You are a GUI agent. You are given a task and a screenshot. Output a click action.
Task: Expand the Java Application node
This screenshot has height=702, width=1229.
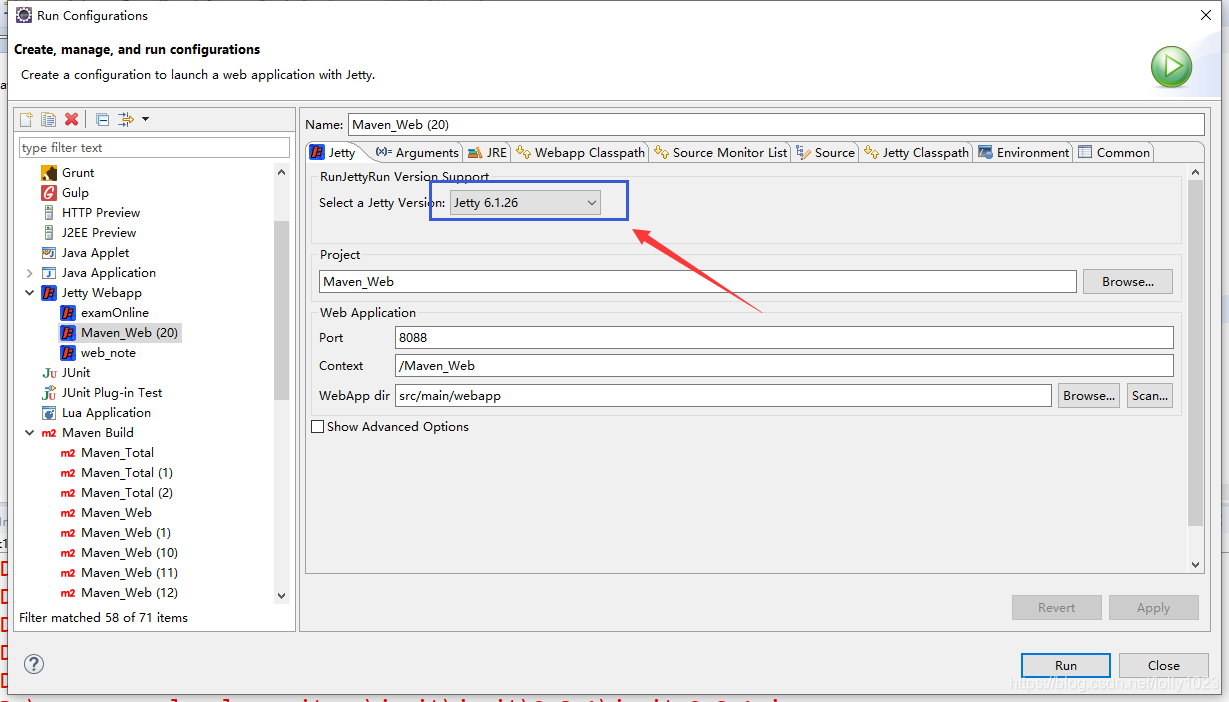coord(29,272)
